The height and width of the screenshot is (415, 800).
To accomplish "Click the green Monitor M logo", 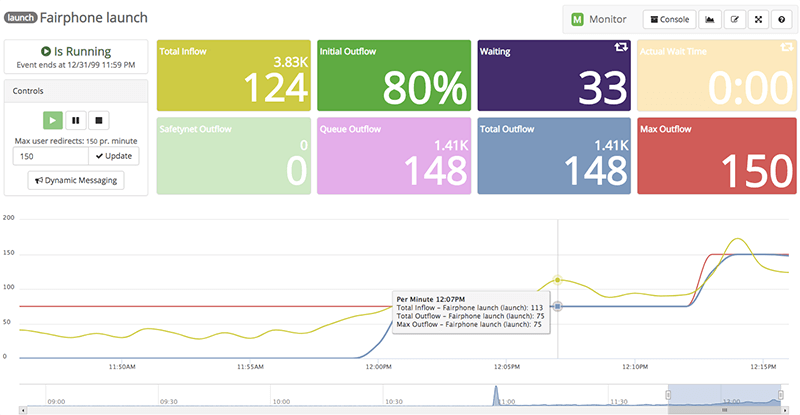I will tap(578, 19).
